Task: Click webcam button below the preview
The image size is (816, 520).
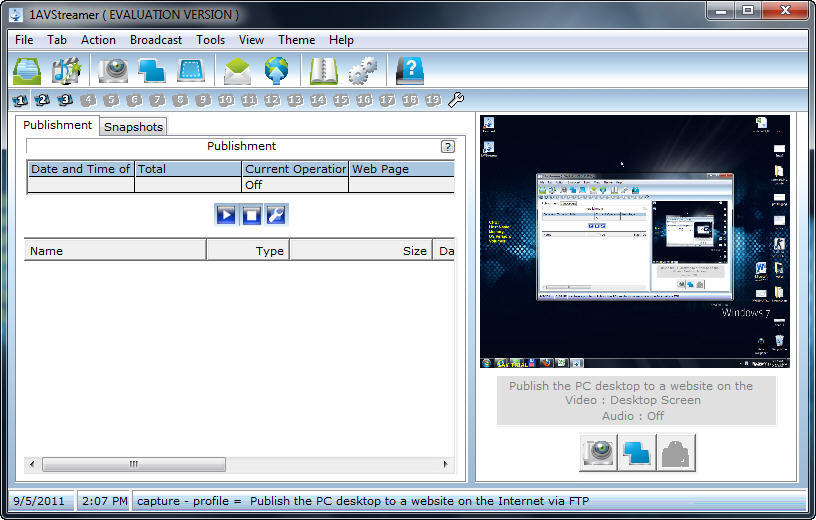Action: click(x=598, y=452)
